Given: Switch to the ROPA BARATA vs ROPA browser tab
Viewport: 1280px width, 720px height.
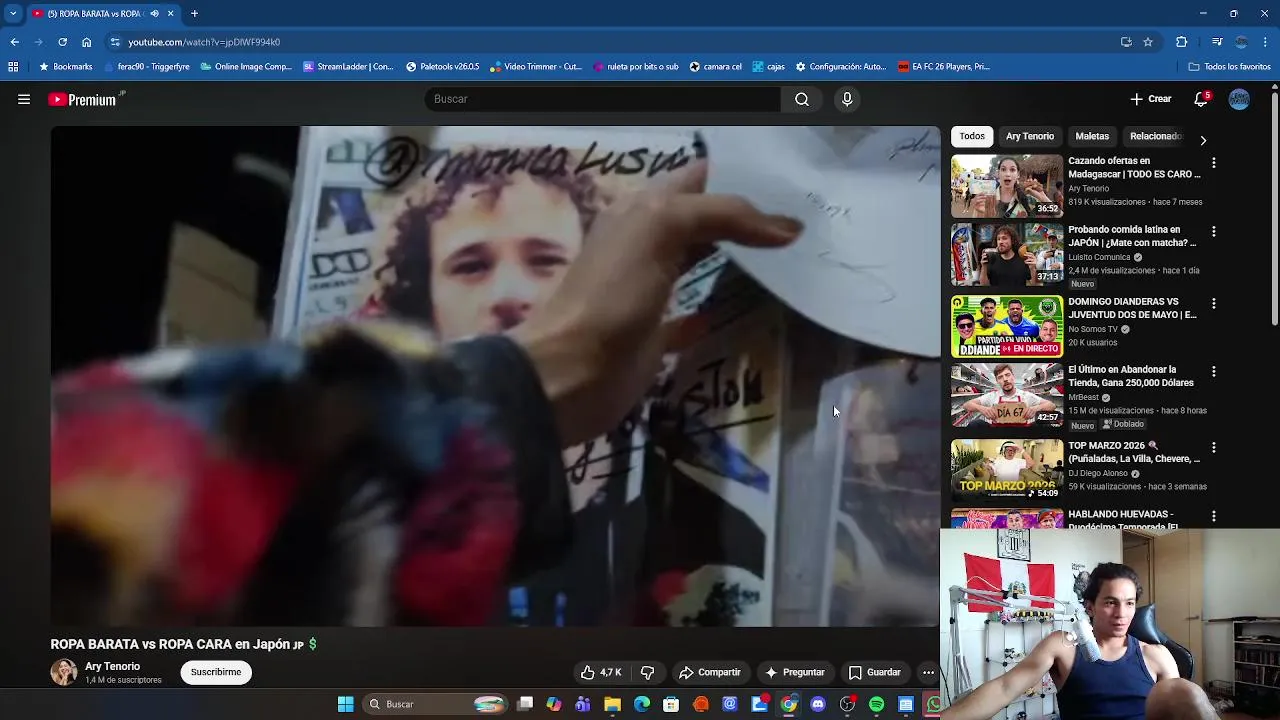Looking at the screenshot, I should 95,14.
